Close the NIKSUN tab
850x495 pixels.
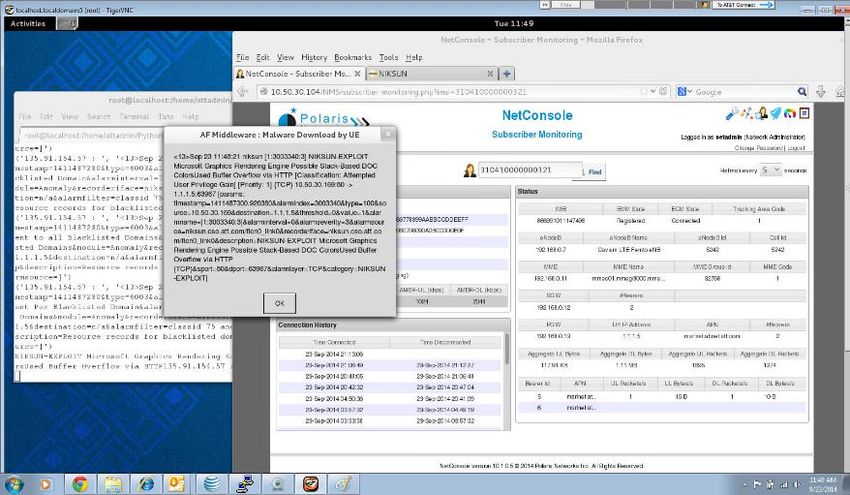[490, 74]
